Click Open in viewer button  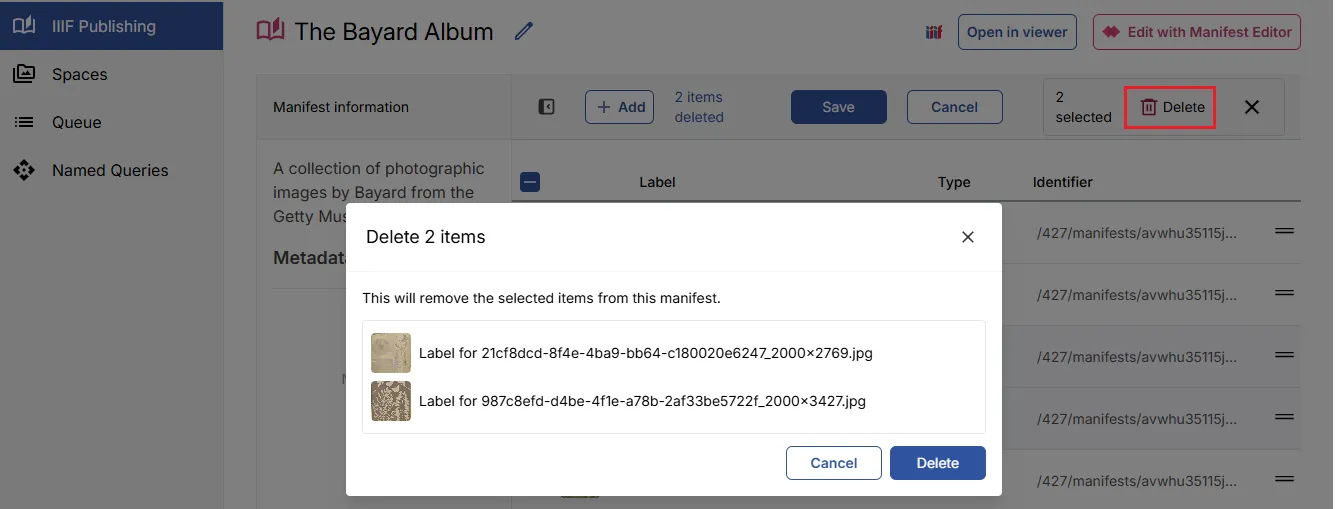[1017, 32]
